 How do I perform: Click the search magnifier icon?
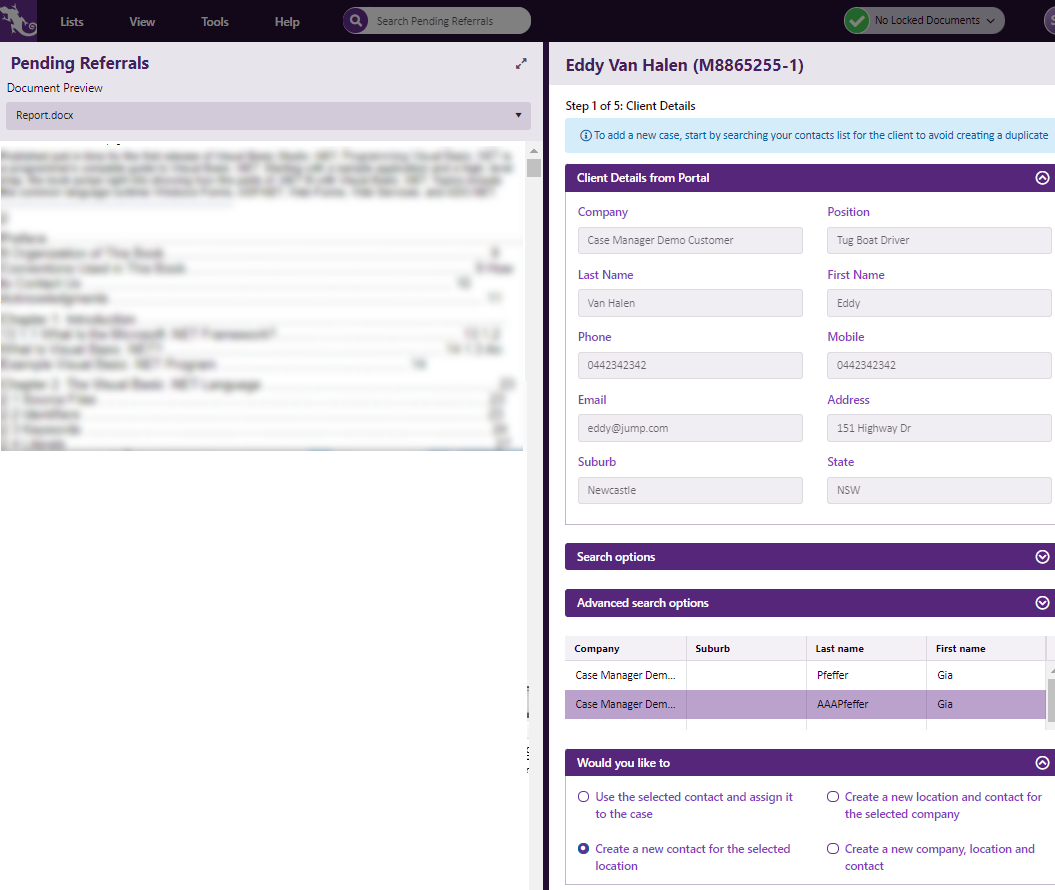[x=356, y=21]
